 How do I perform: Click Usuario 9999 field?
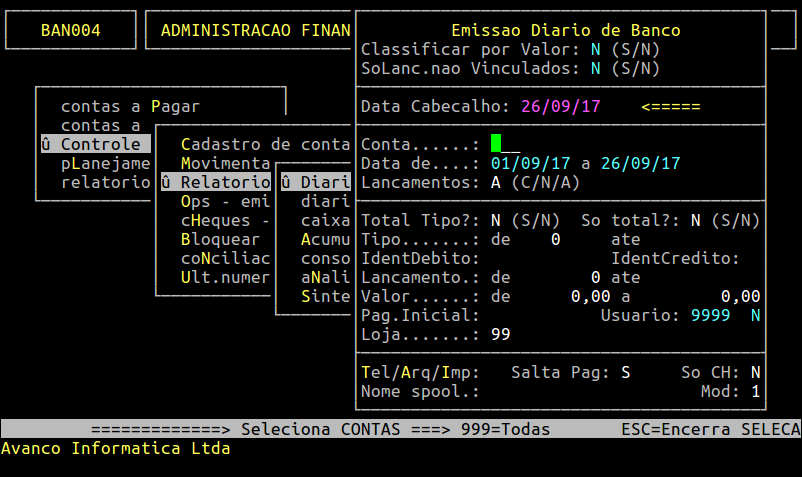(x=710, y=316)
